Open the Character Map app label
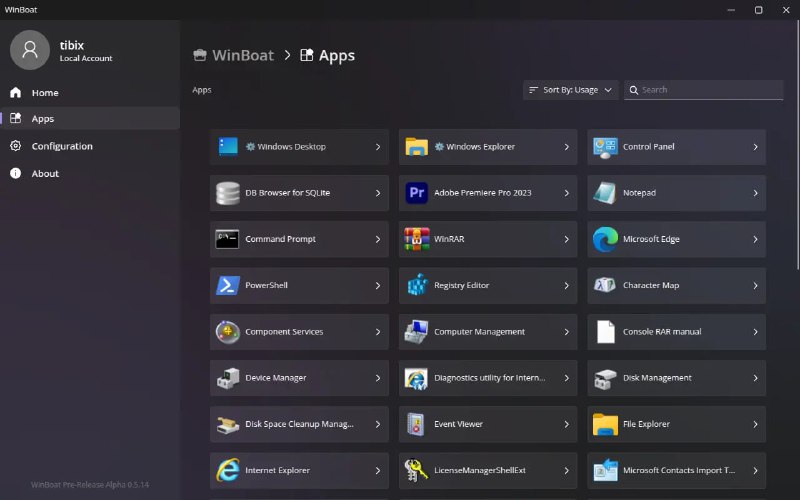Screen dimensions: 800x500 (x=651, y=285)
